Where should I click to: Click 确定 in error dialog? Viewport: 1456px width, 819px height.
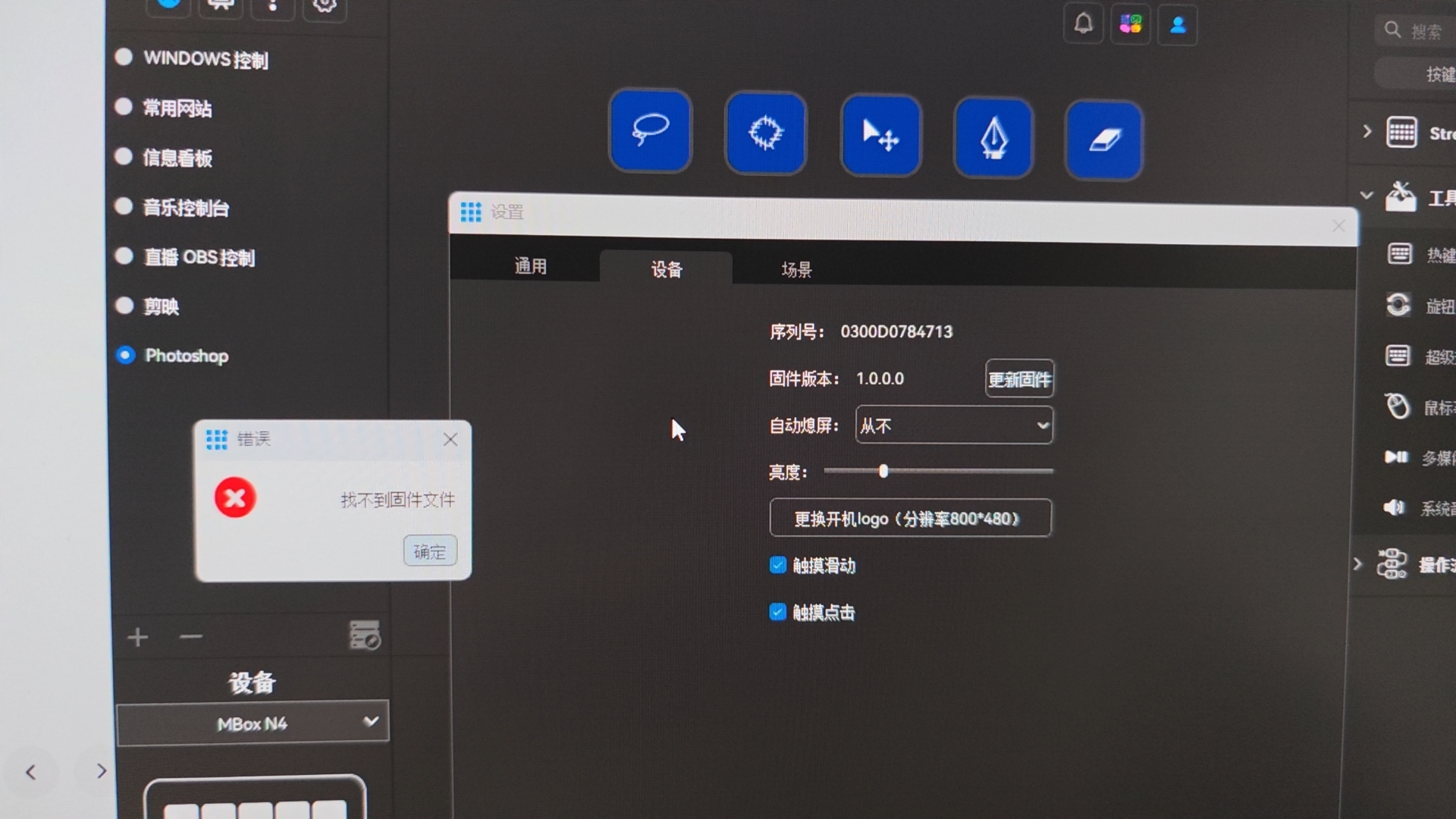tap(430, 551)
